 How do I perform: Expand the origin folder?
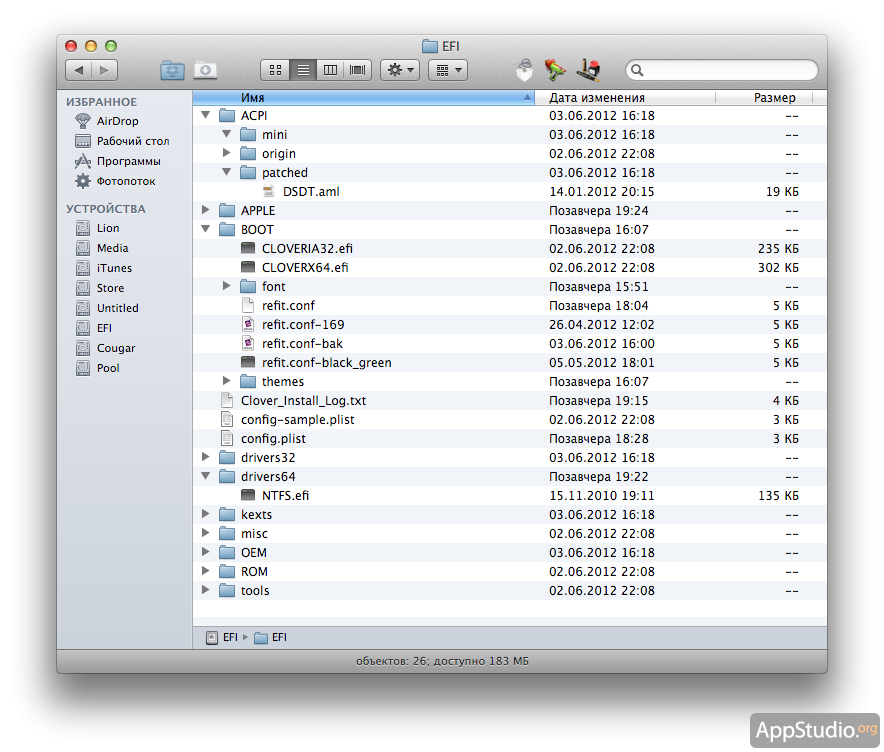pos(227,153)
